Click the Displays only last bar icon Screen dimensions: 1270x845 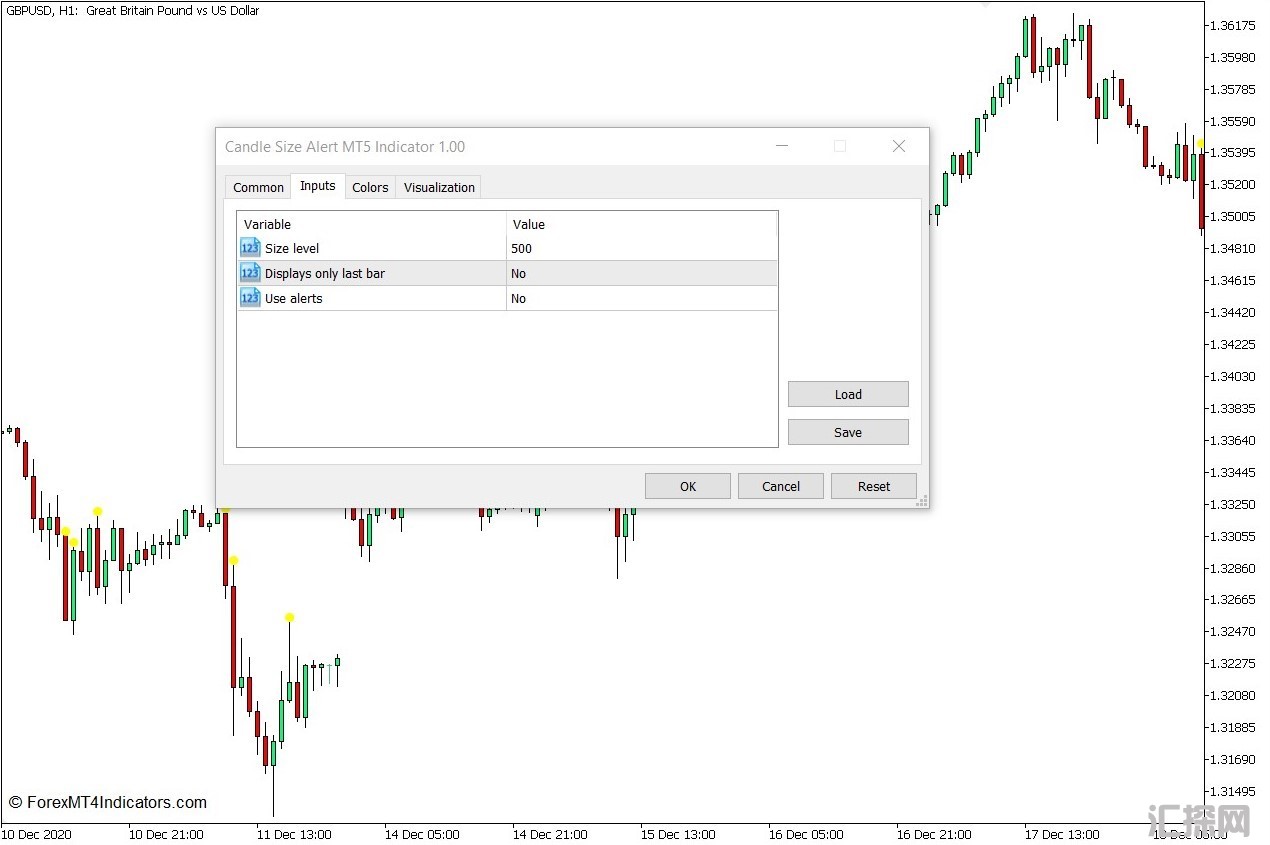point(250,273)
